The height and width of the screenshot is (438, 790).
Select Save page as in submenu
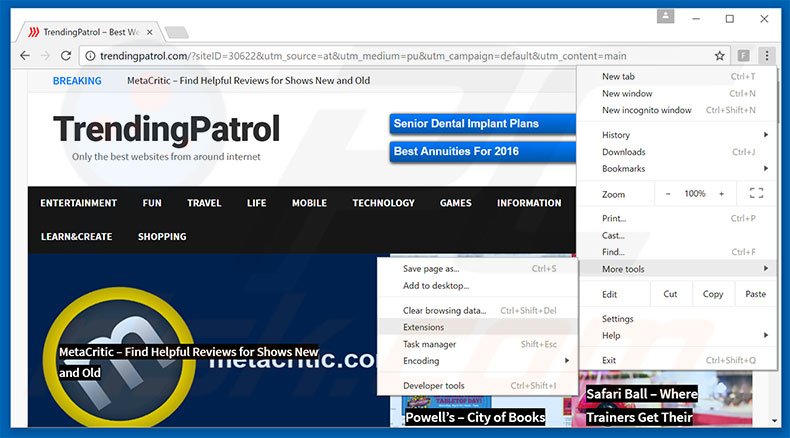[x=477, y=269]
